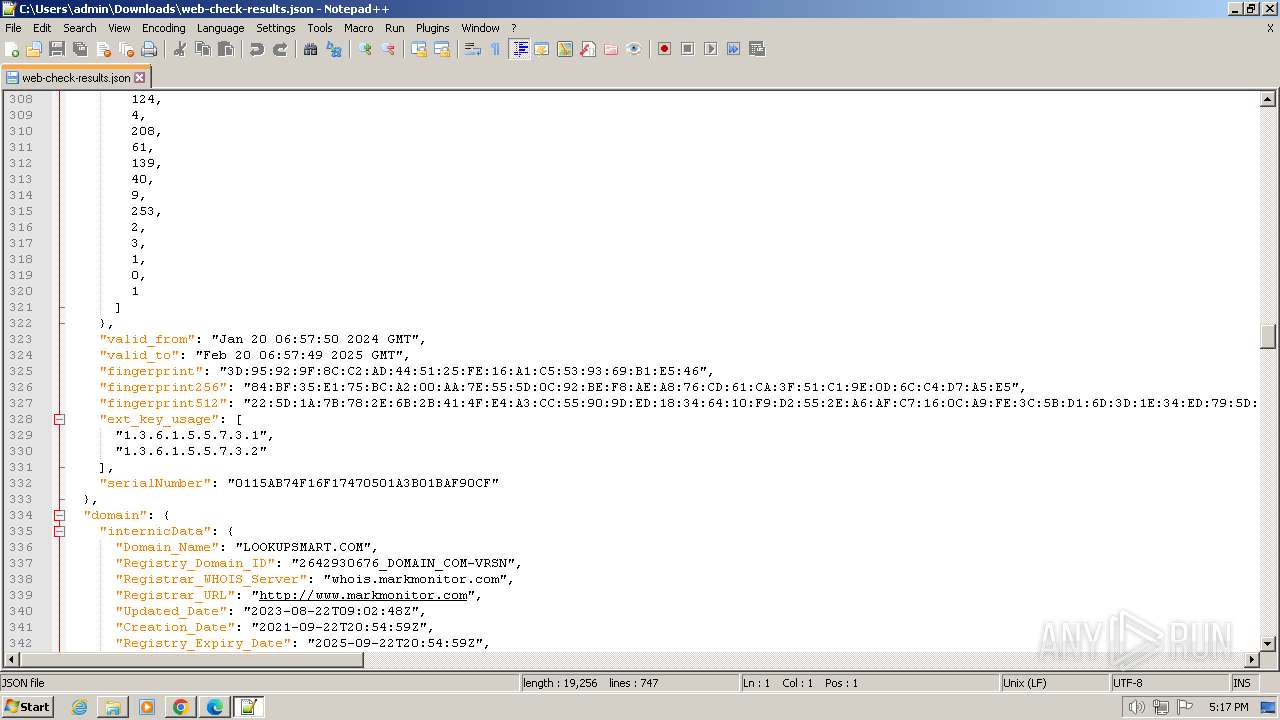Click the horizontal scrollbar right arrow
Viewport: 1280px width, 720px height.
point(1251,660)
